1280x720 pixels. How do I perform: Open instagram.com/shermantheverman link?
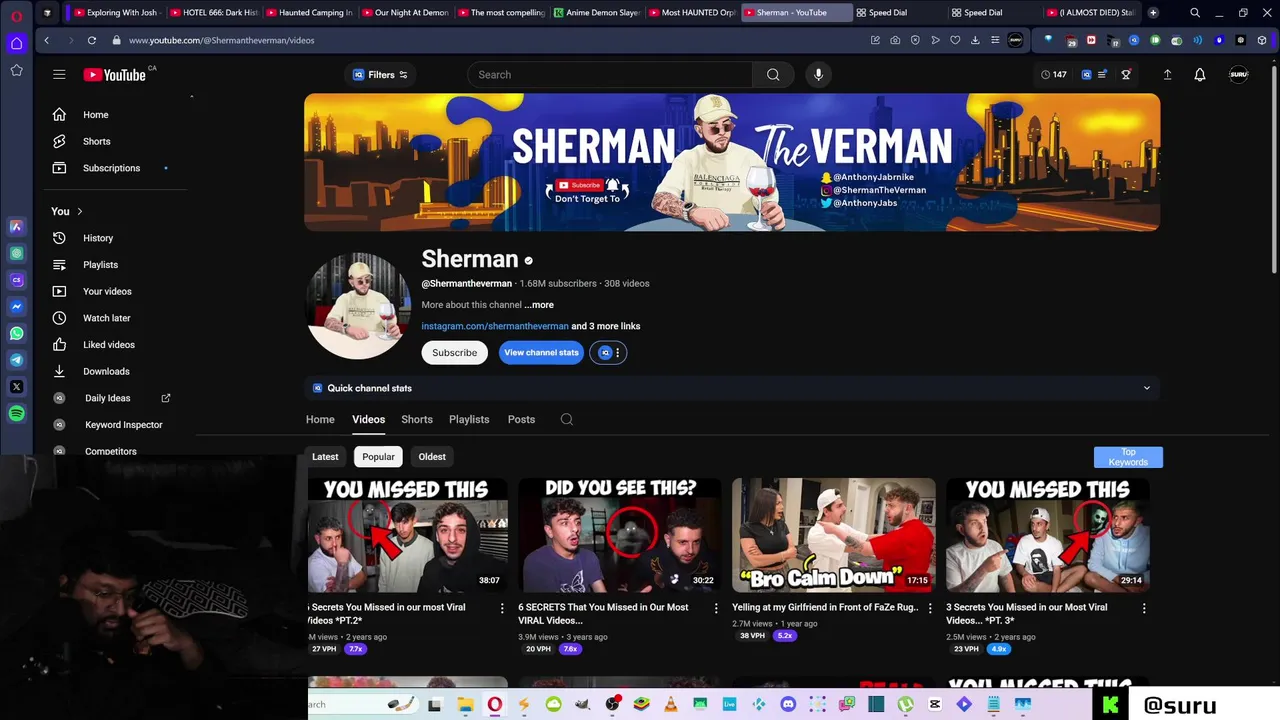[495, 326]
